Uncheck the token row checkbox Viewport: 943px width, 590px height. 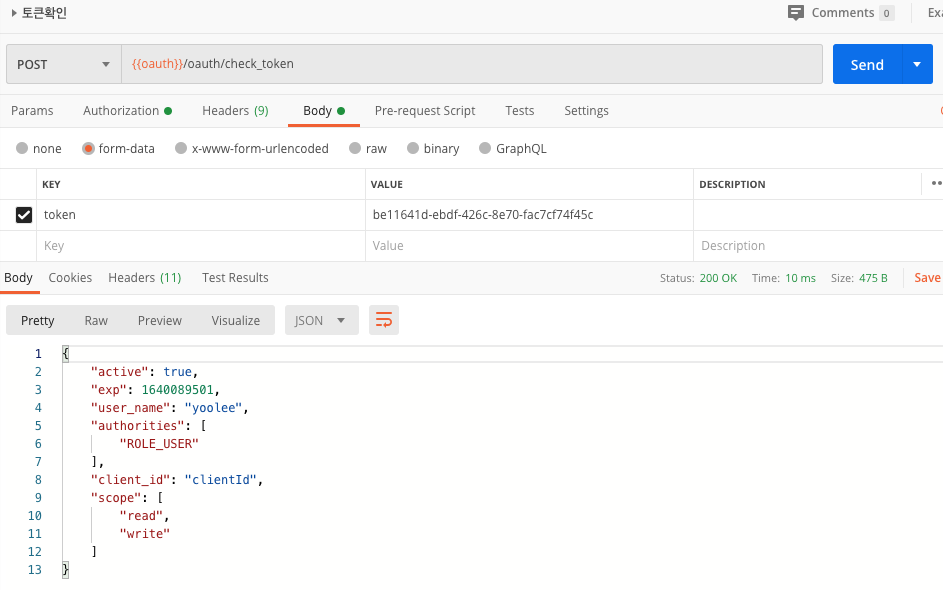coord(23,215)
